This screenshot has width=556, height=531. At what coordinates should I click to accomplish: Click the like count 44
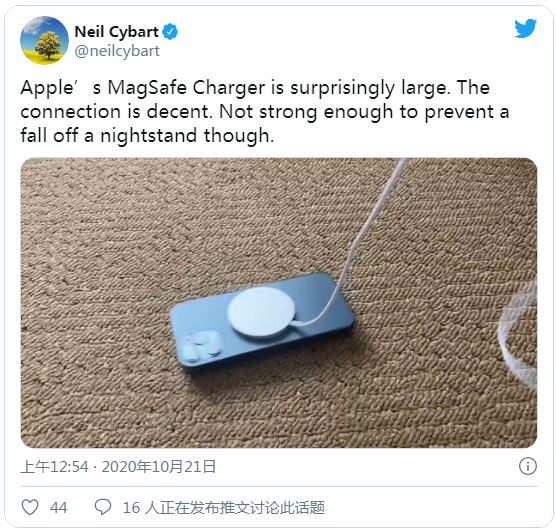(x=59, y=508)
